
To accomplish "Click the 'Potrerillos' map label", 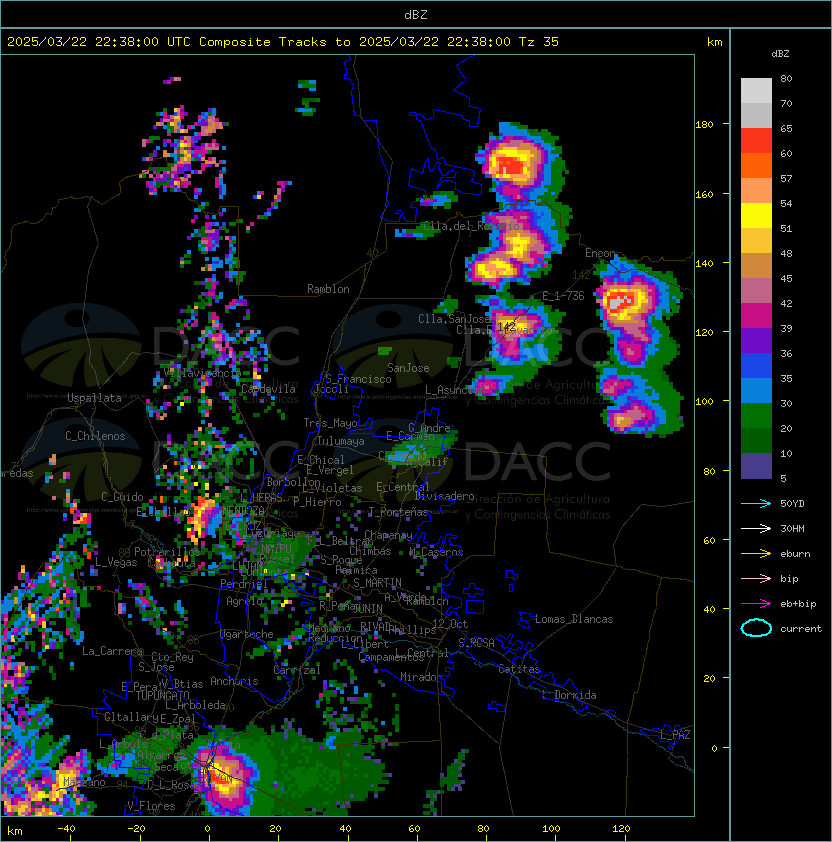I will click(167, 552).
